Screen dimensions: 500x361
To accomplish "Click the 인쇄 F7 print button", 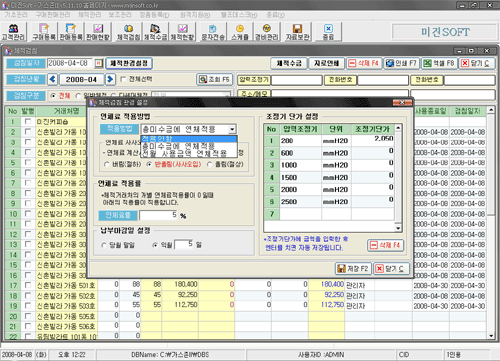I will click(x=401, y=63).
